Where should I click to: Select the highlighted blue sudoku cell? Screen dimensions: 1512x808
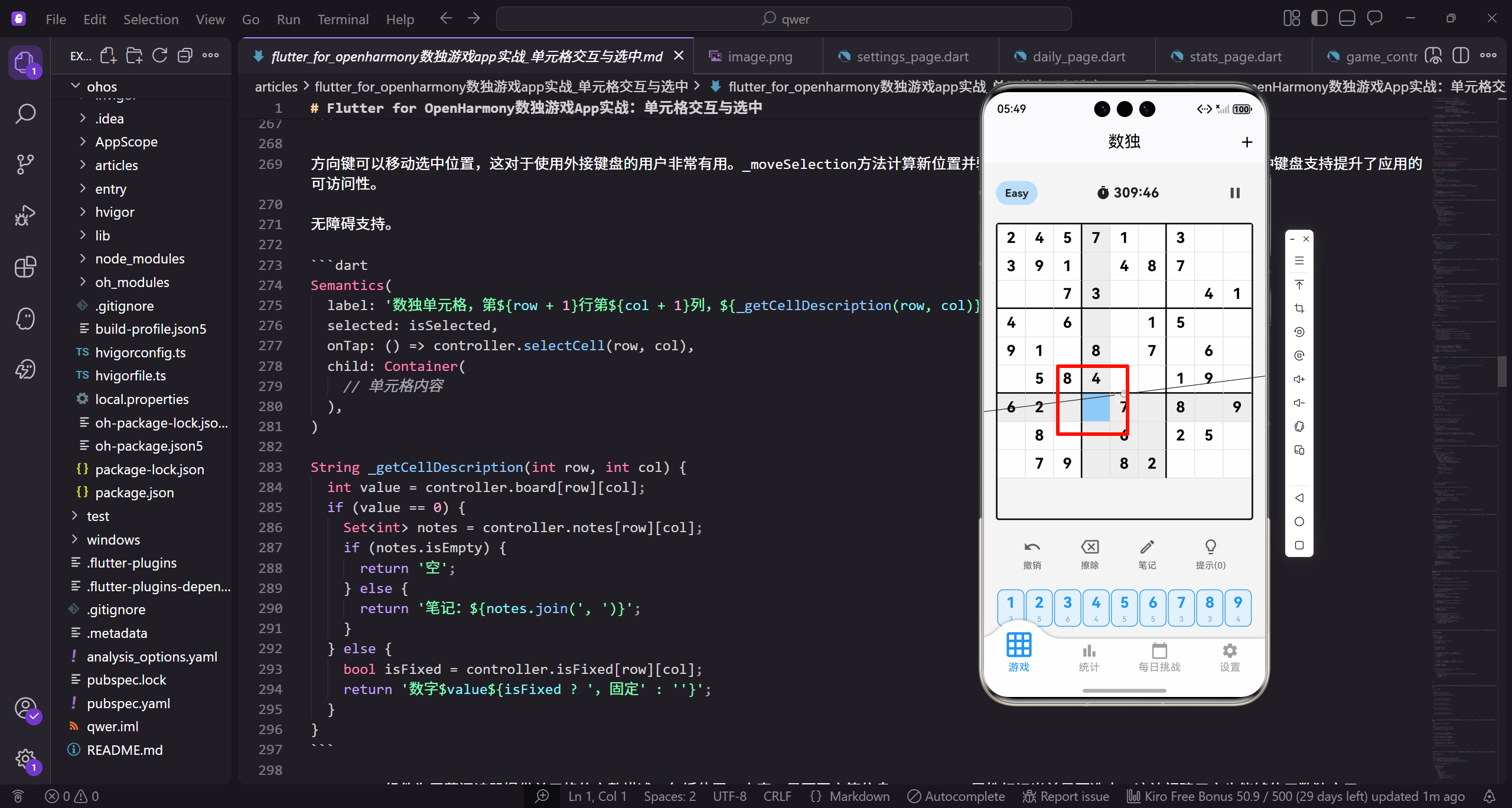(1096, 408)
